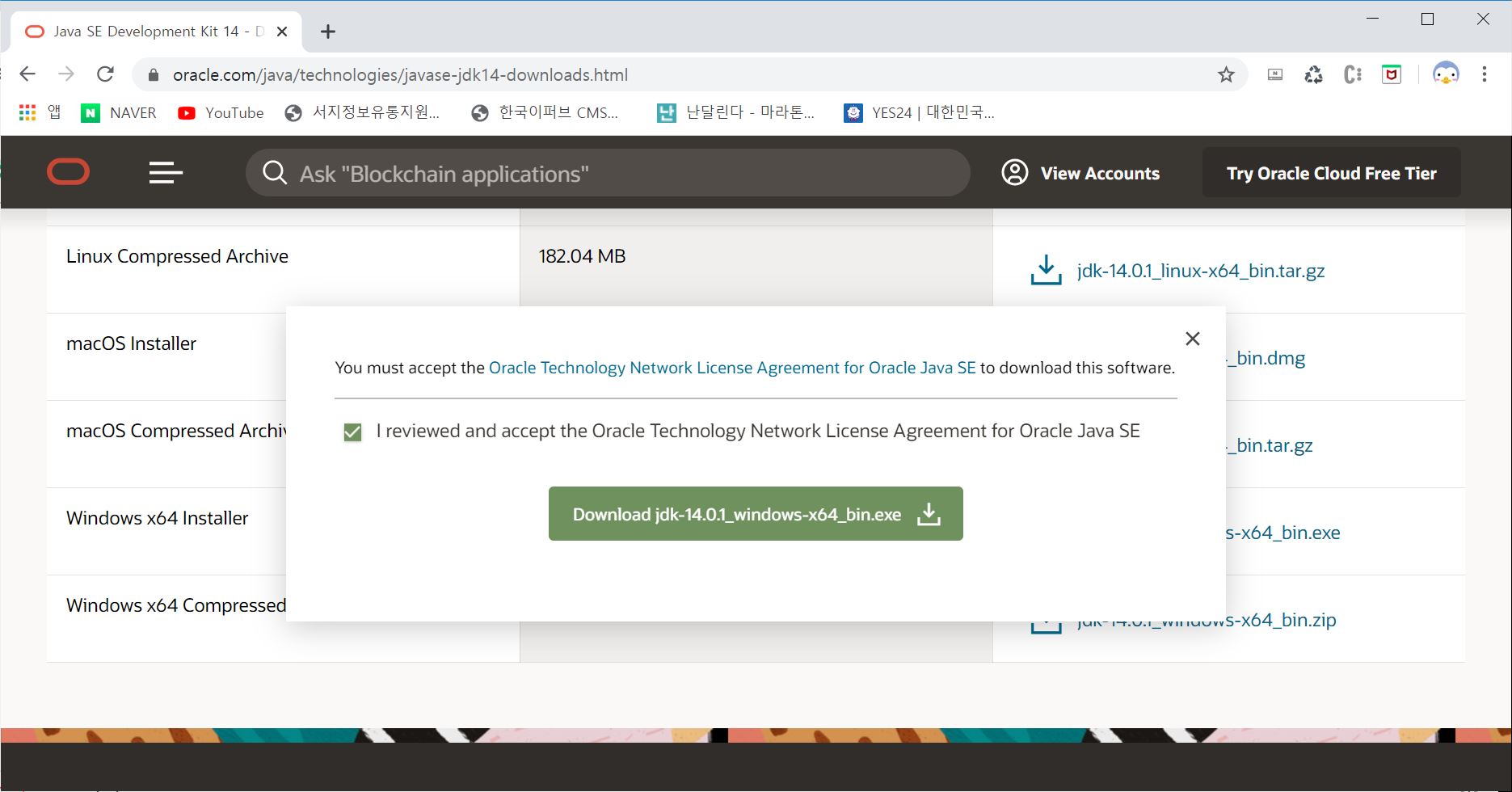Open the Chrome profile avatar
The width and height of the screenshot is (1512, 792).
(x=1446, y=74)
